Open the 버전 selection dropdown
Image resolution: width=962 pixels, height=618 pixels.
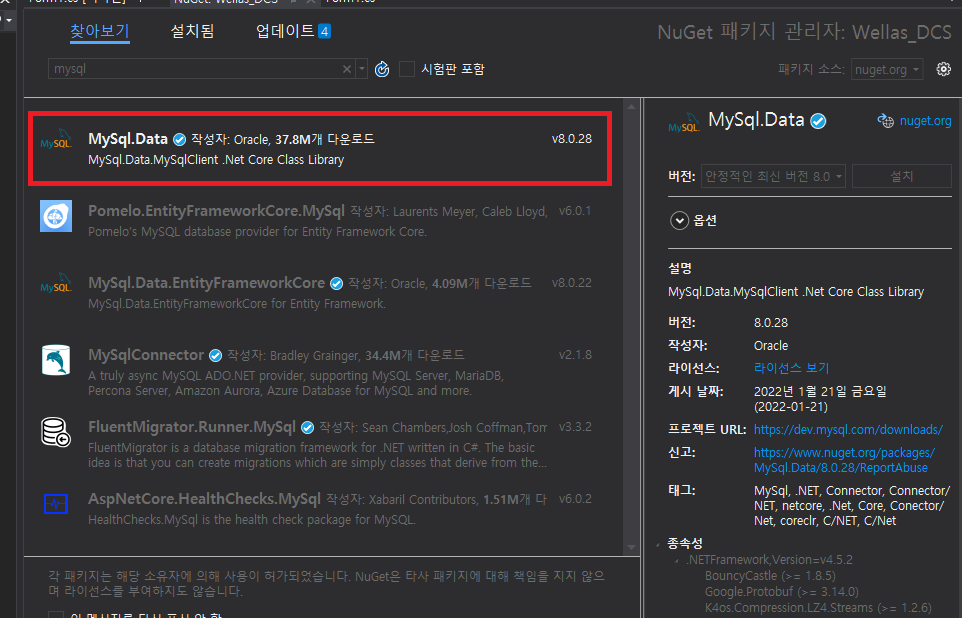tap(773, 176)
